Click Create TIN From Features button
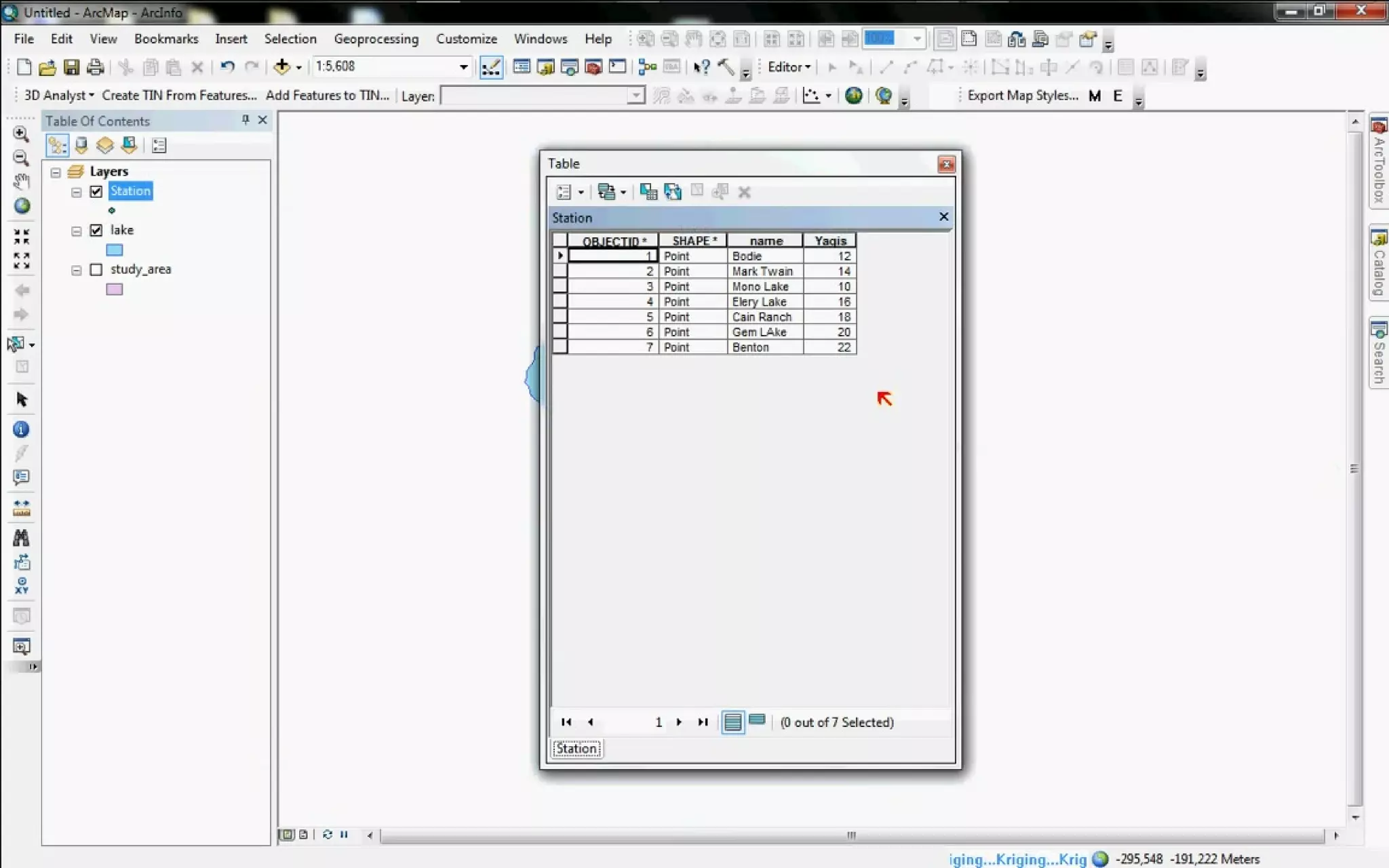This screenshot has width=1389, height=868. (x=179, y=96)
